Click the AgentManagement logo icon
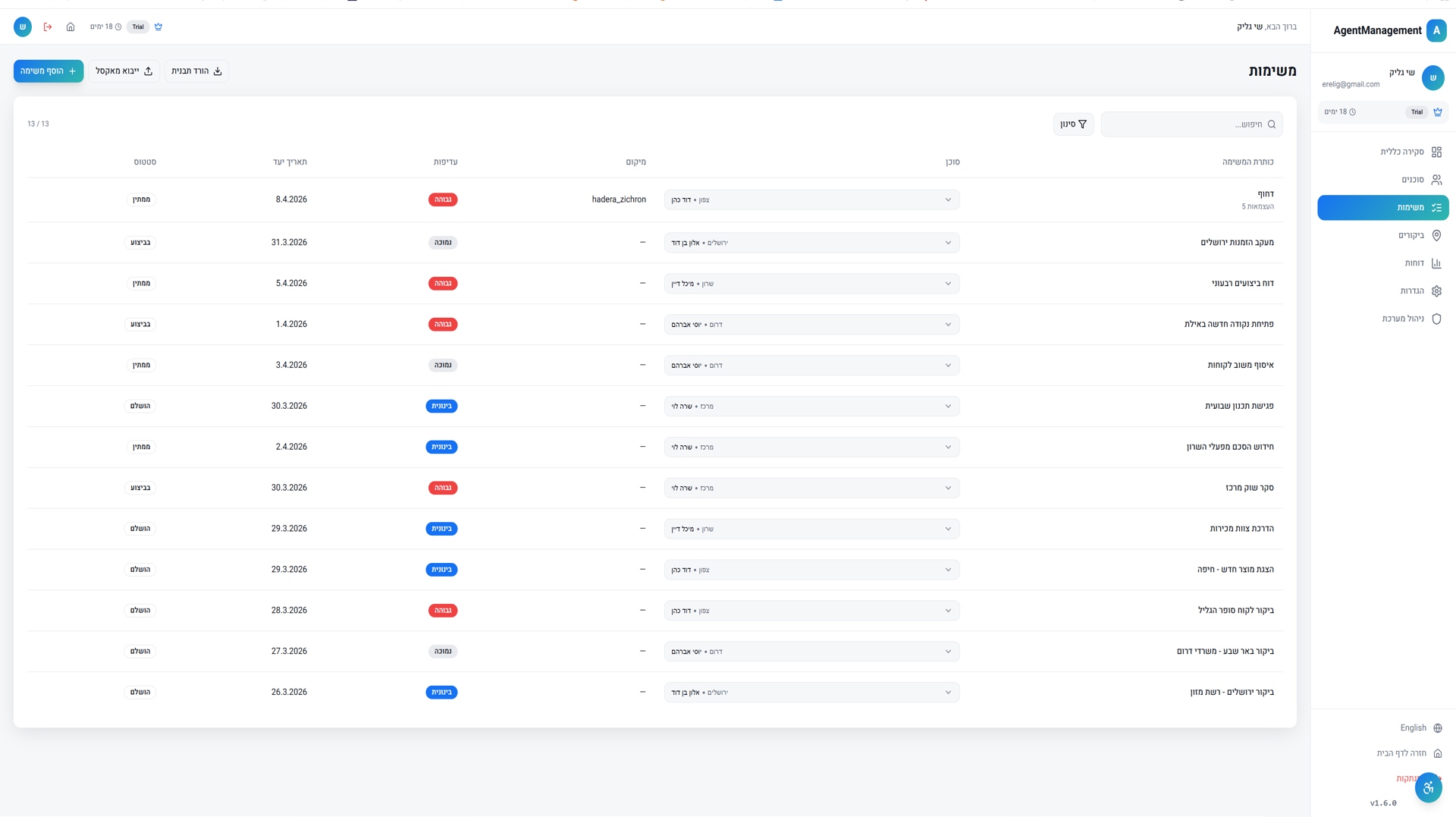The width and height of the screenshot is (1456, 817). click(1436, 30)
